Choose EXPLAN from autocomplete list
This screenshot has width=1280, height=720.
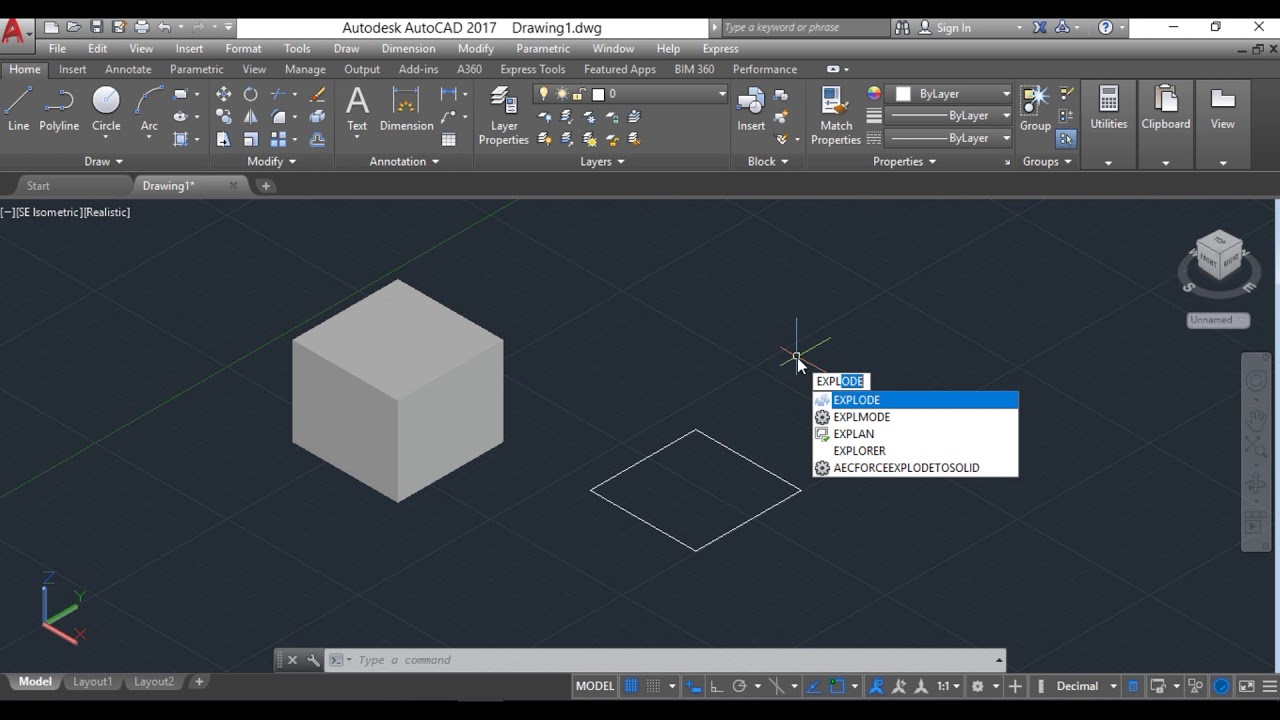915,434
